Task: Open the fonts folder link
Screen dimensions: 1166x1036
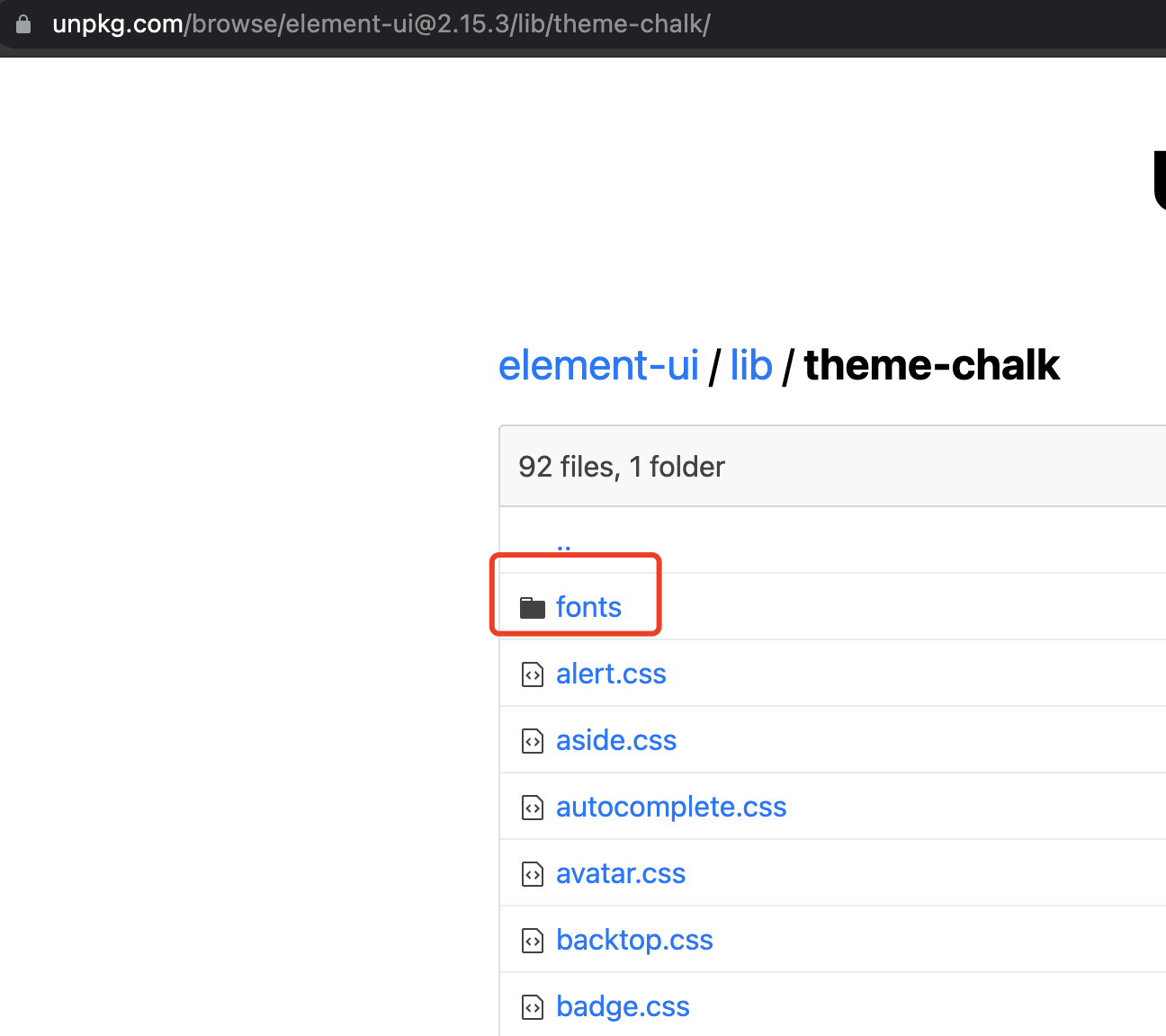Action: 588,607
